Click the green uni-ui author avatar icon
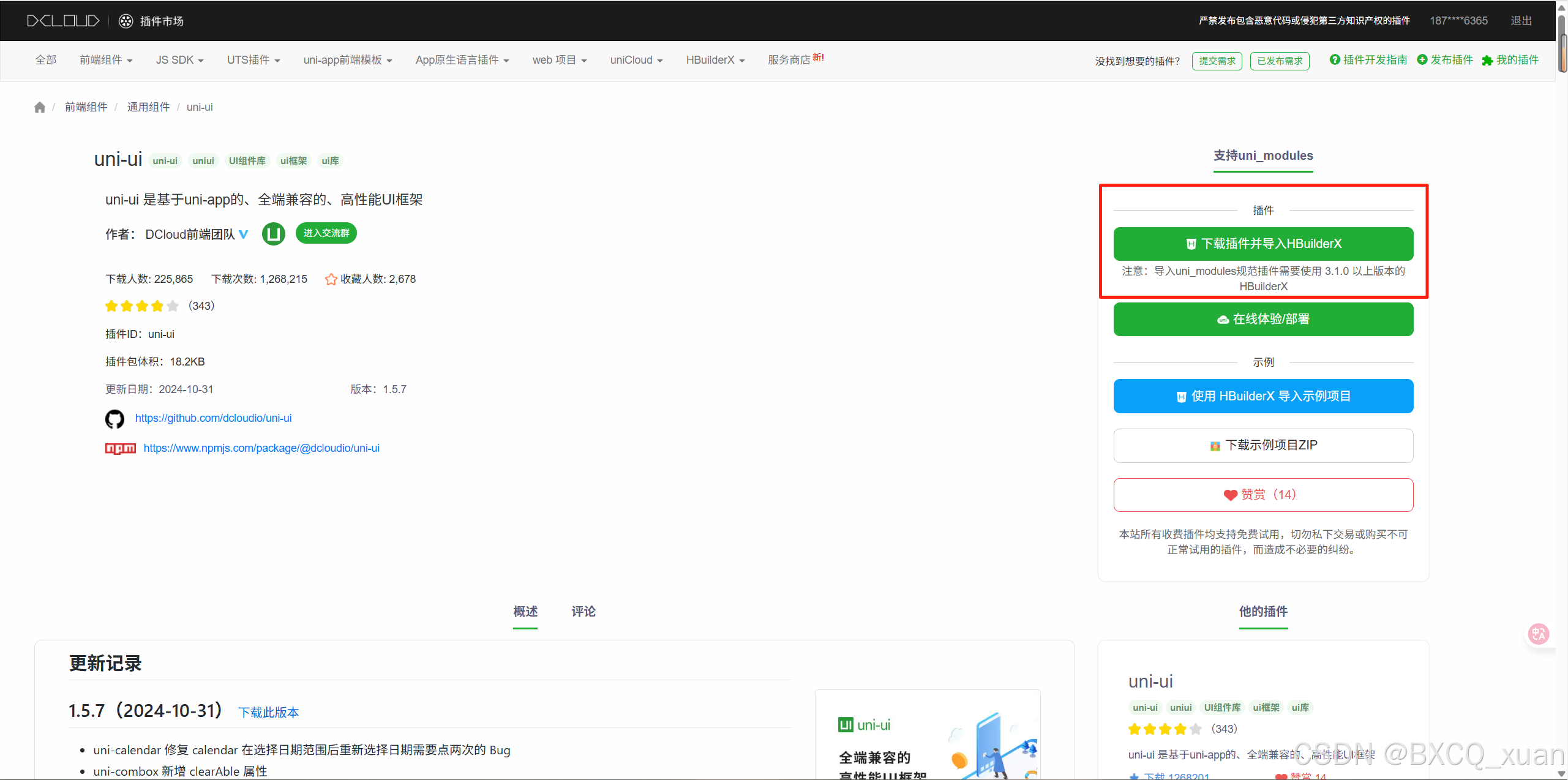Viewport: 1568px width, 780px height. point(274,234)
